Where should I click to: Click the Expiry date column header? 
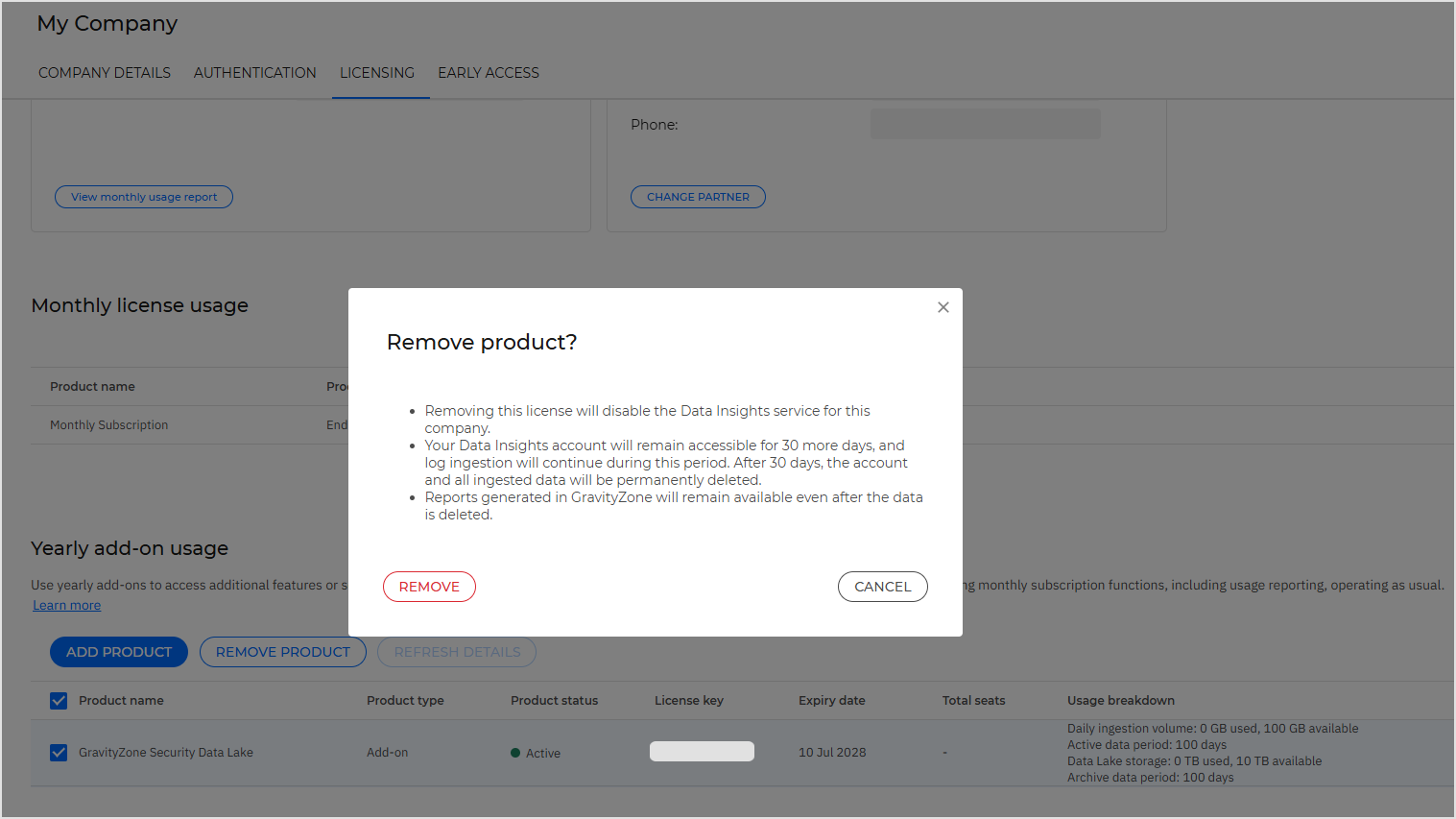point(831,700)
